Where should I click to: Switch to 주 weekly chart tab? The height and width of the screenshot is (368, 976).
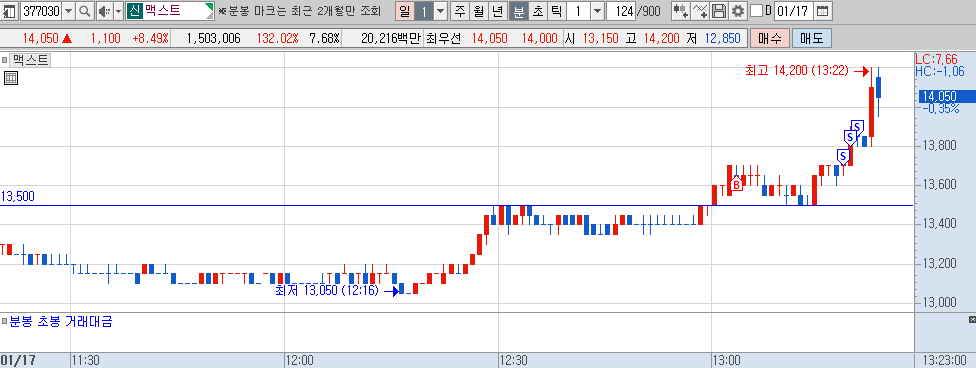tap(460, 11)
